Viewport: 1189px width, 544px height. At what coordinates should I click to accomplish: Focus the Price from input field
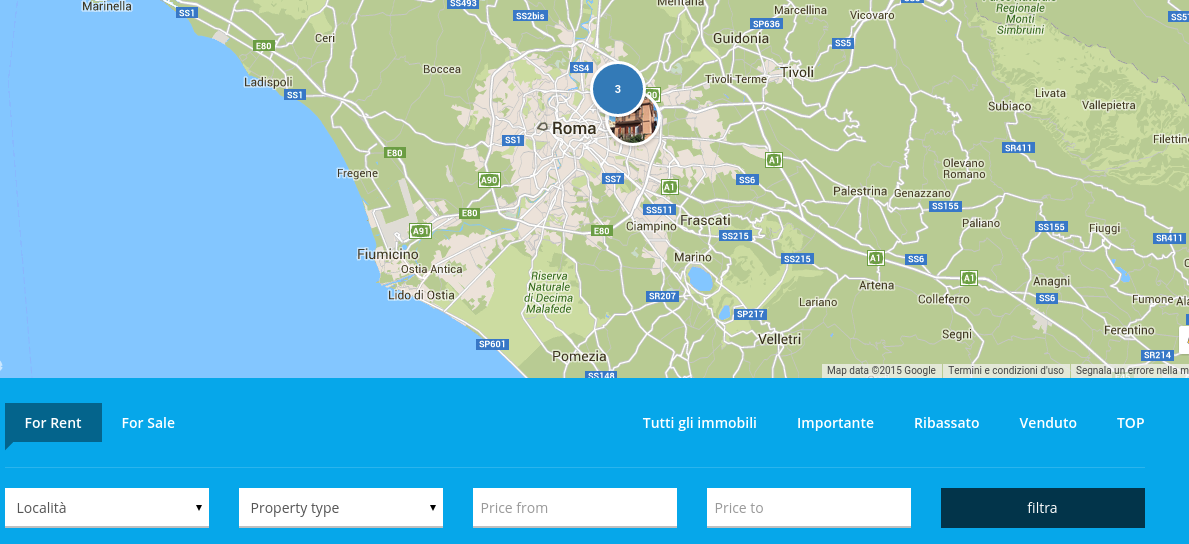tap(575, 508)
